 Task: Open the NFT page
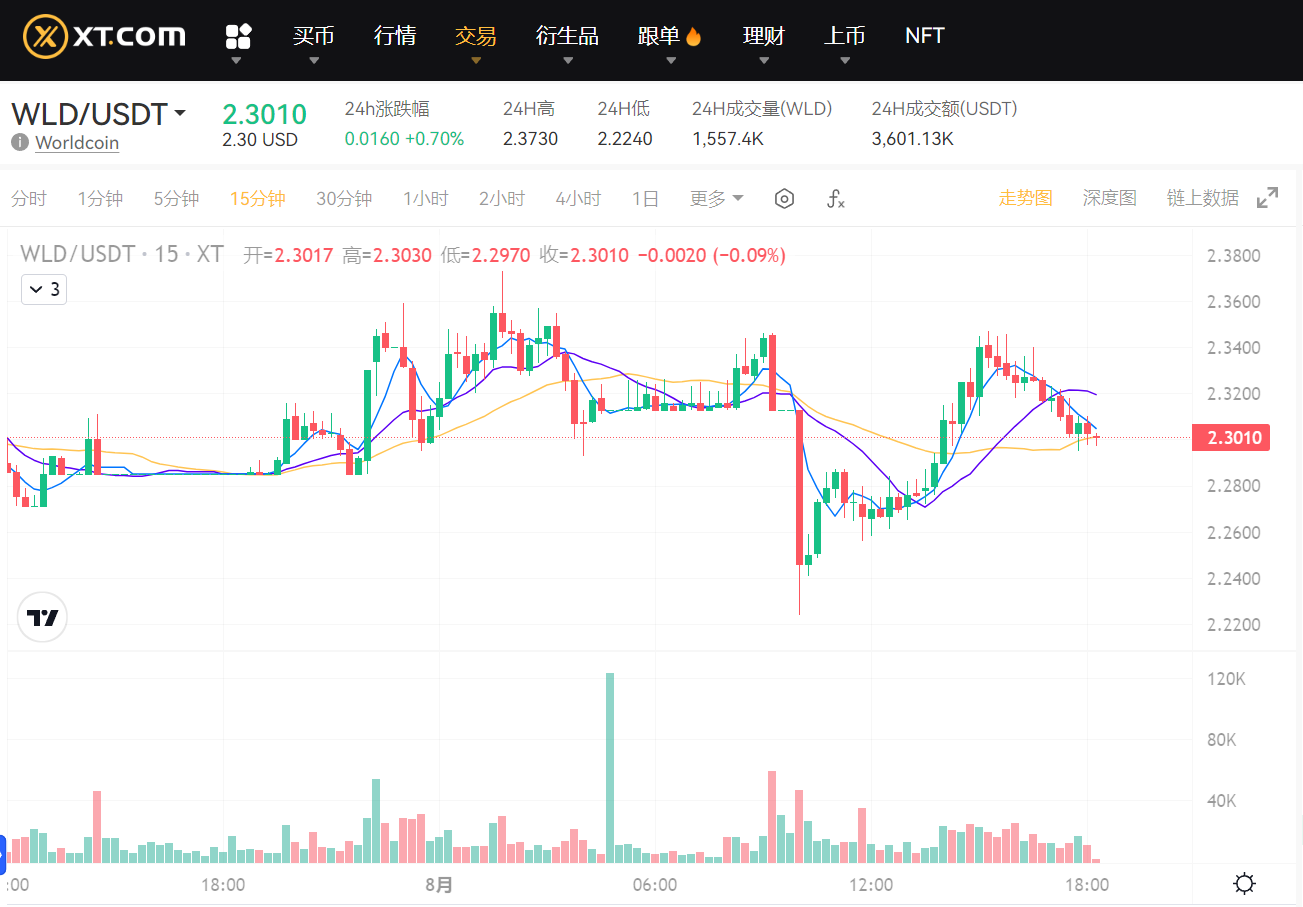point(924,36)
